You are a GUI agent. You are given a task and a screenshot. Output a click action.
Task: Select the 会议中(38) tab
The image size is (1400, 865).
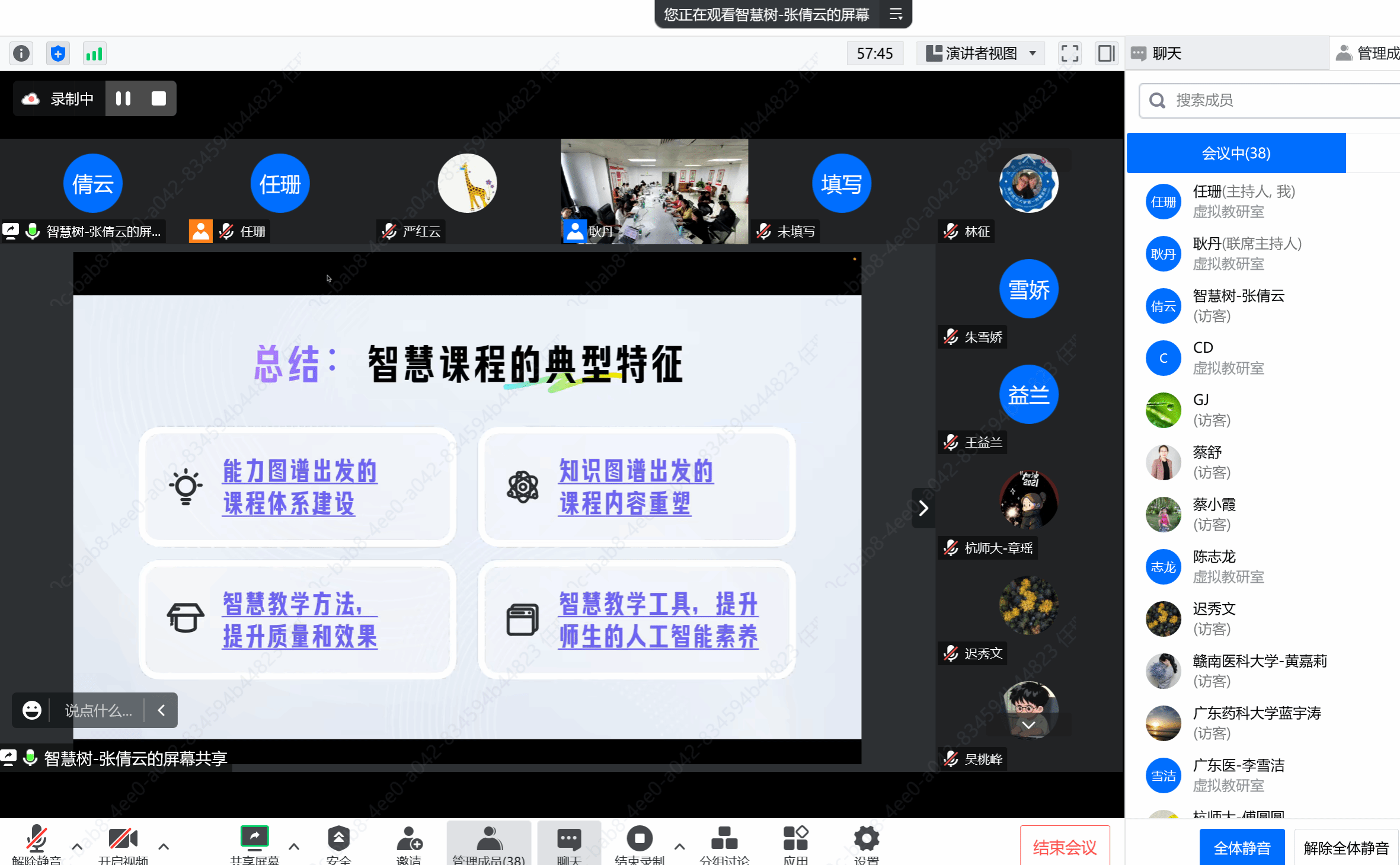[1236, 154]
